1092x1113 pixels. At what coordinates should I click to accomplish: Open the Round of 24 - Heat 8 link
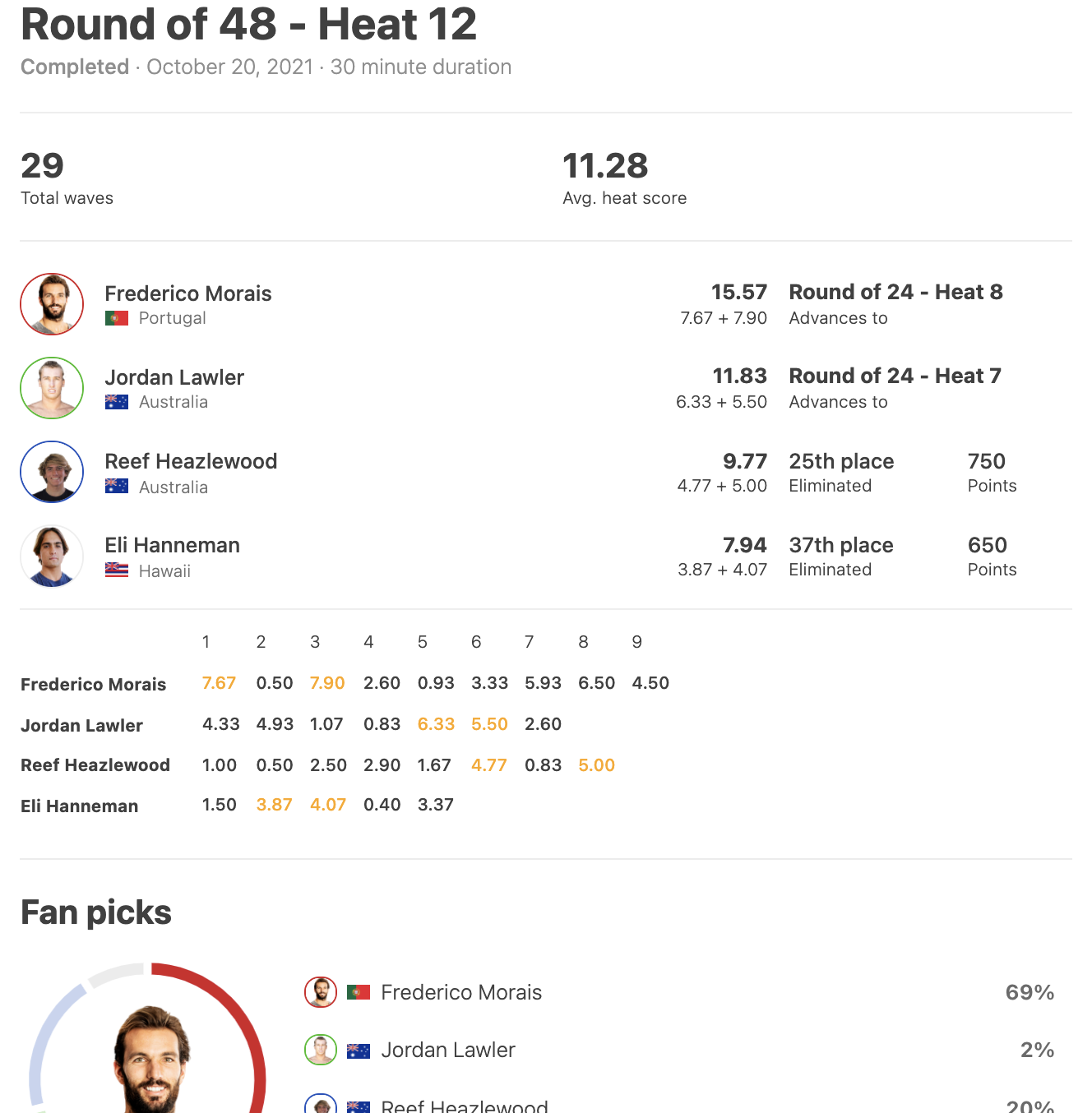point(895,292)
